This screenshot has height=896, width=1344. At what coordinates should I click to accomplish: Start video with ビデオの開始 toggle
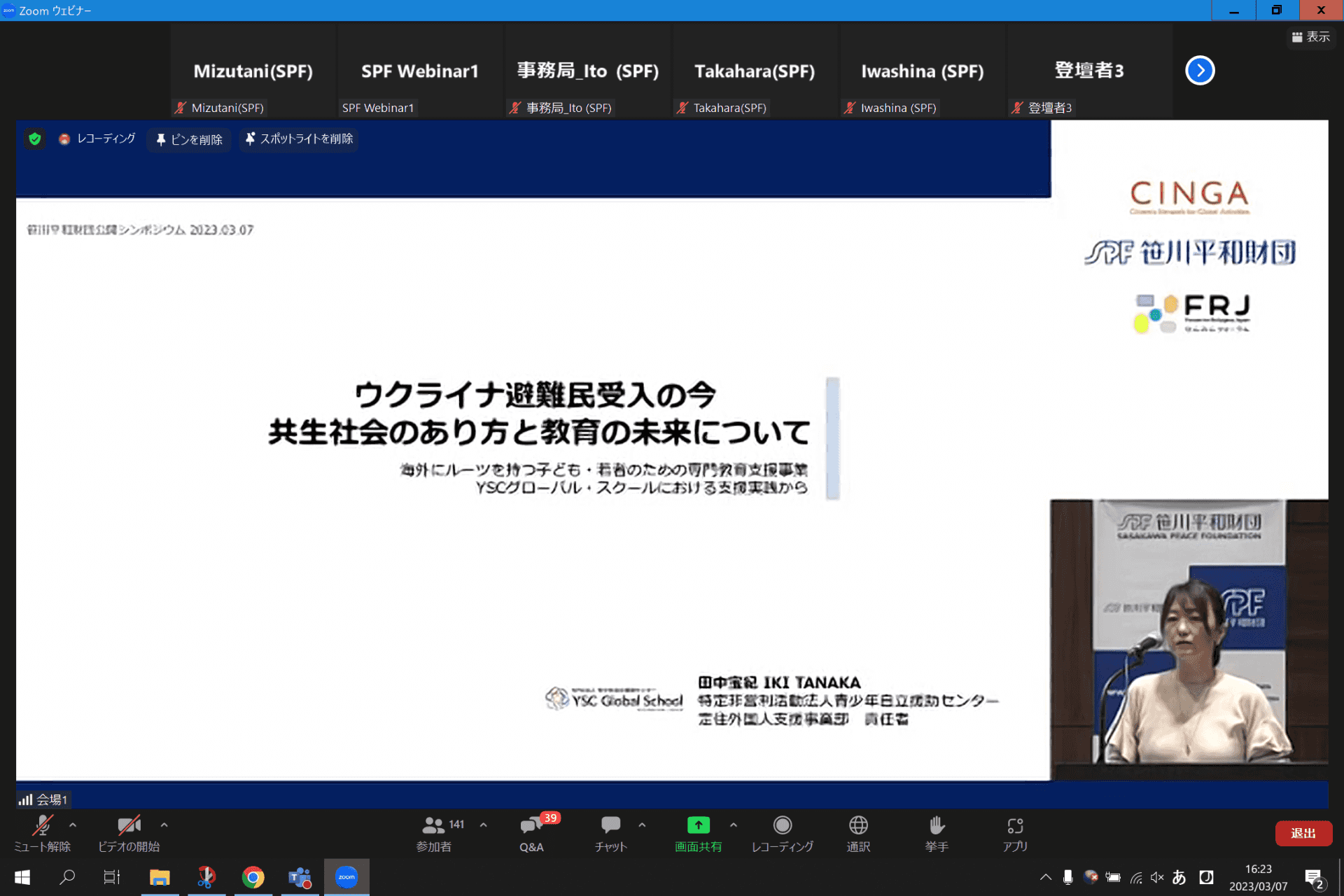click(x=129, y=827)
